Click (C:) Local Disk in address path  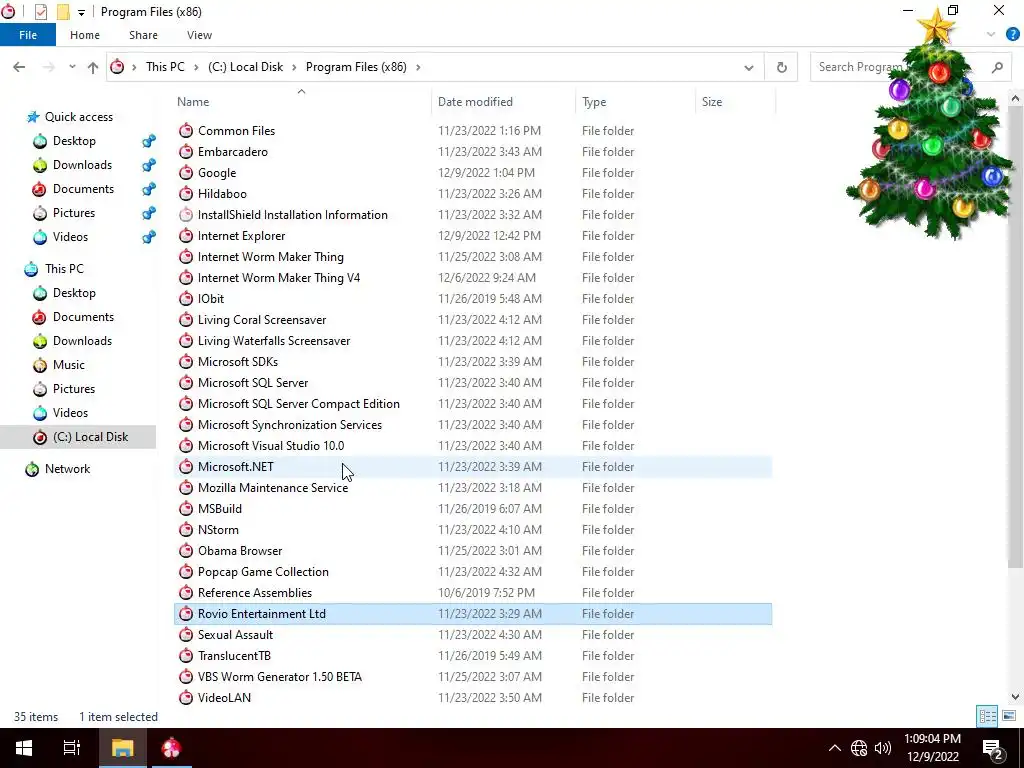pos(246,67)
